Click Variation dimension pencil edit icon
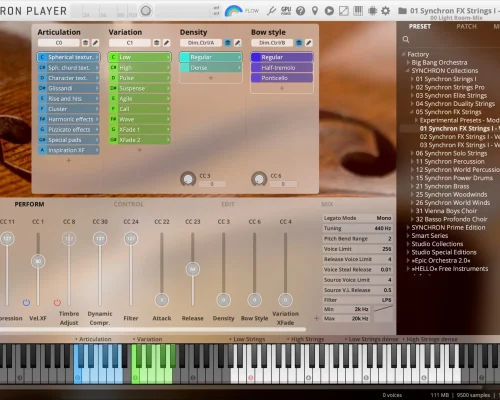Image resolution: width=500 pixels, height=400 pixels. coord(166,43)
